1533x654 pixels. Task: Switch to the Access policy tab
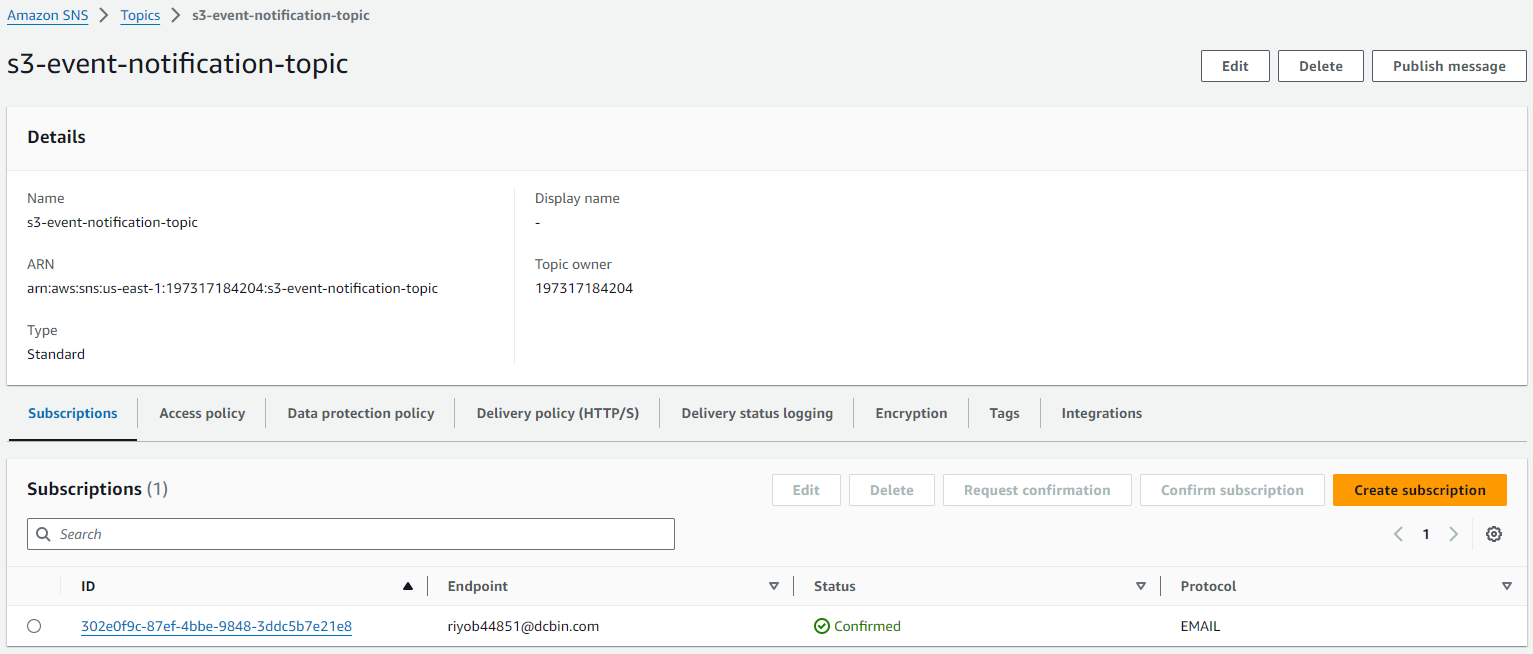202,413
